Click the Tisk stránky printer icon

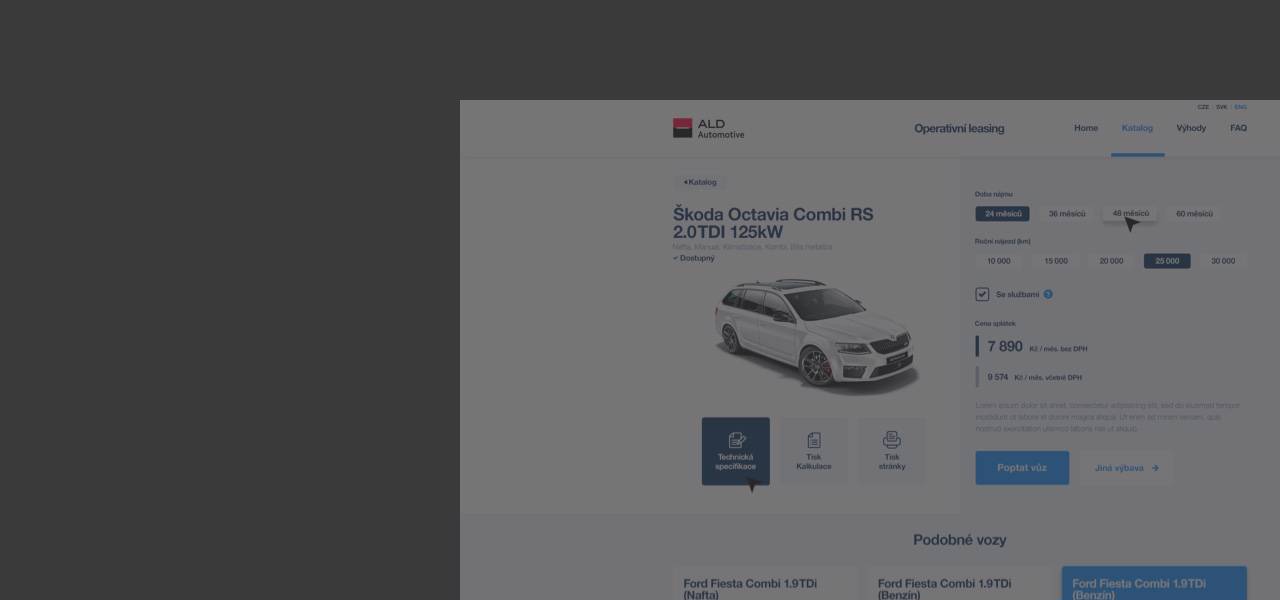point(892,440)
